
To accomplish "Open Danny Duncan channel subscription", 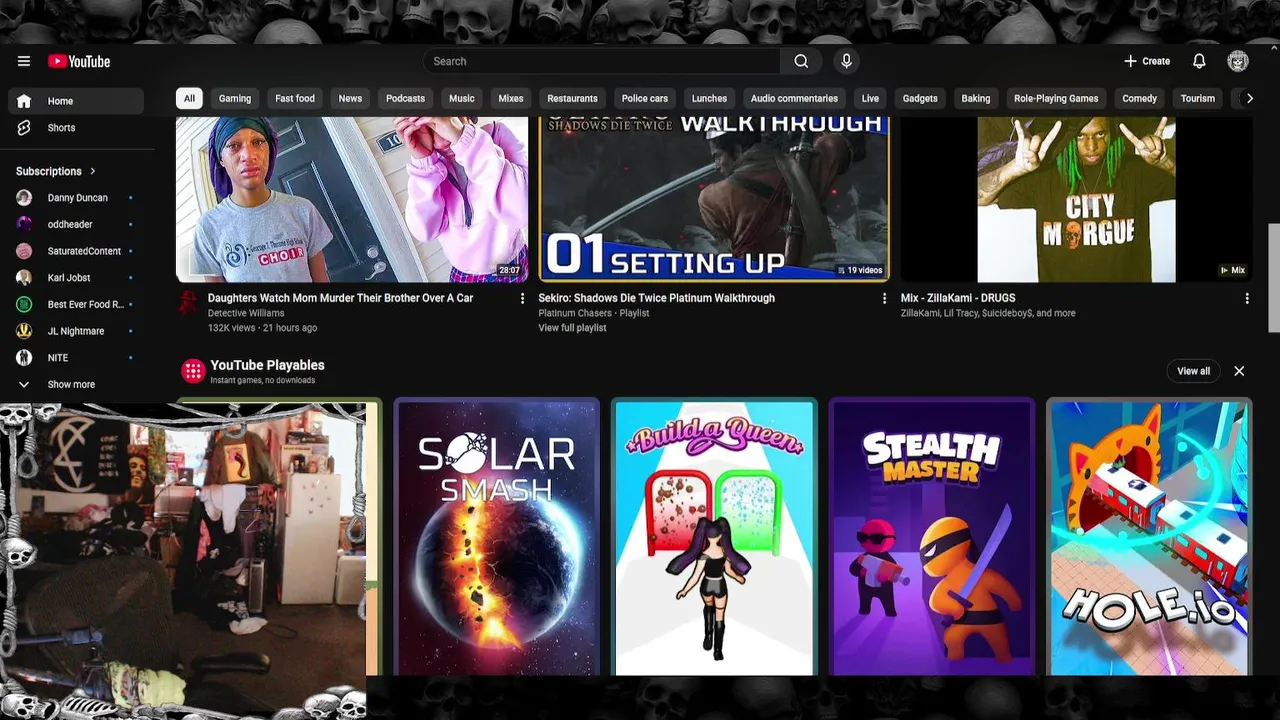I will pos(77,198).
